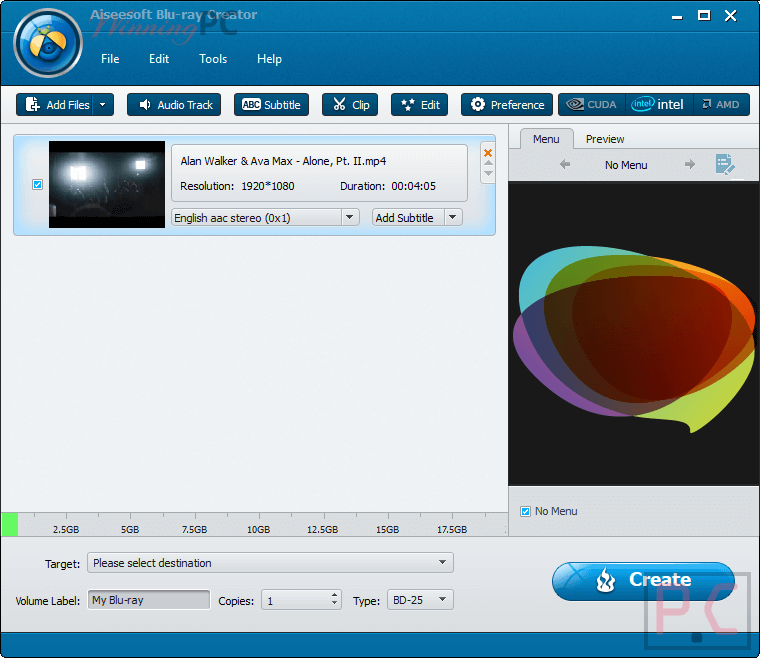Expand the Add Subtitle dropdown
Screen dimensions: 760x658
pos(453,218)
